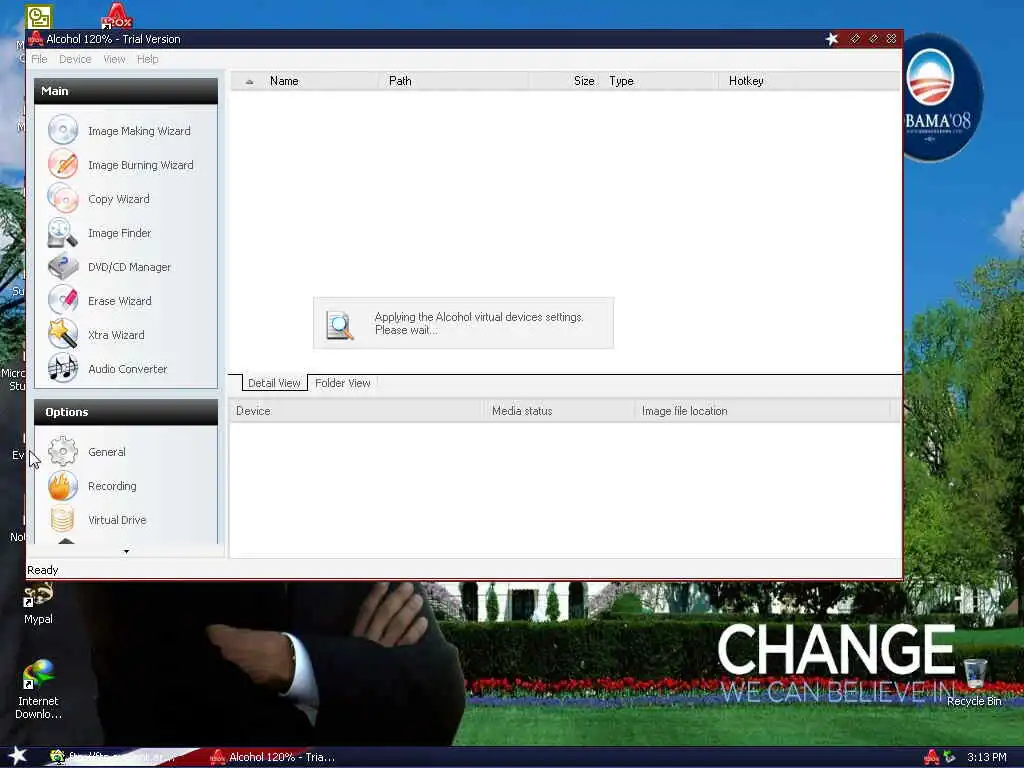The image size is (1024, 768).
Task: Open the Help menu
Action: (148, 59)
